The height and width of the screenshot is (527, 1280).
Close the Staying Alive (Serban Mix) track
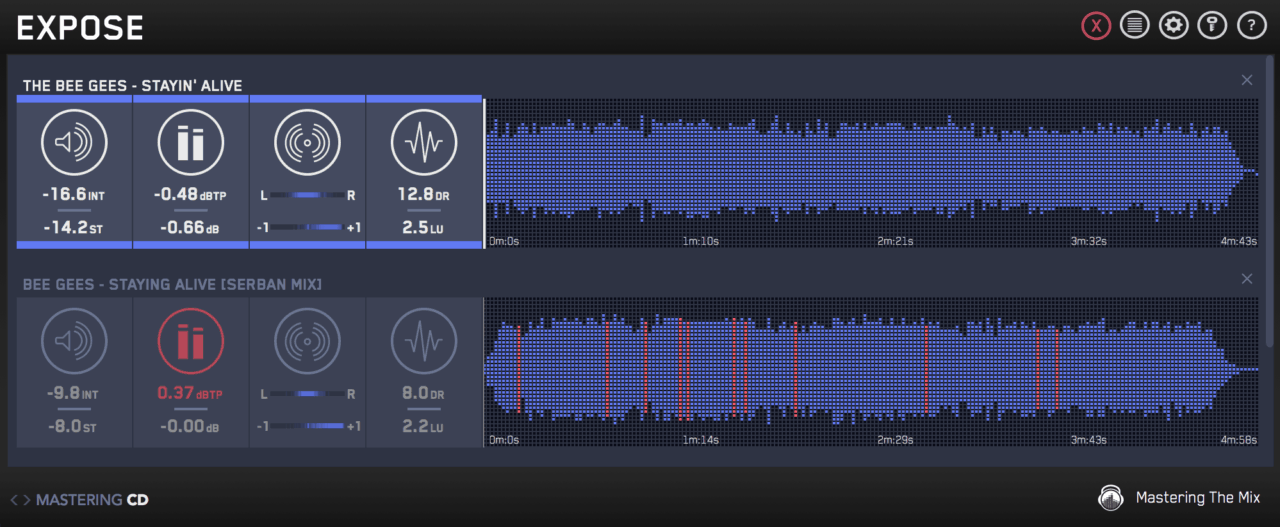click(x=1247, y=279)
